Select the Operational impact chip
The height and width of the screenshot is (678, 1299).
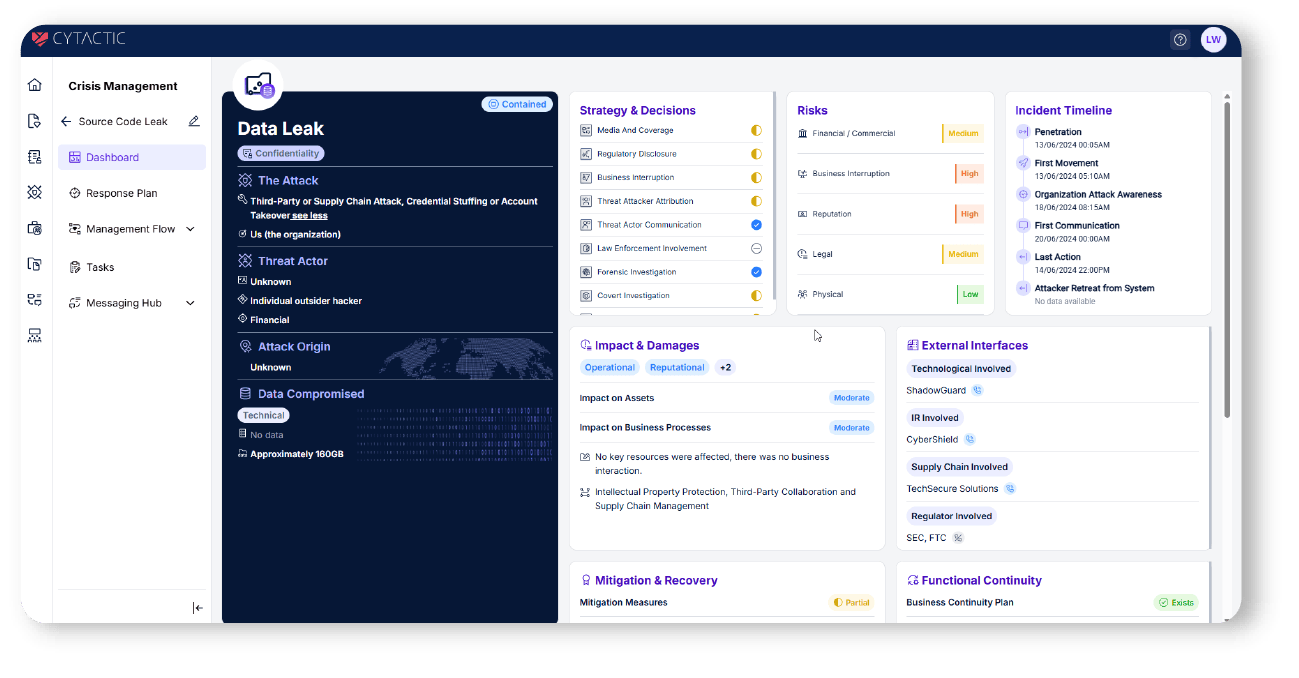(x=610, y=367)
